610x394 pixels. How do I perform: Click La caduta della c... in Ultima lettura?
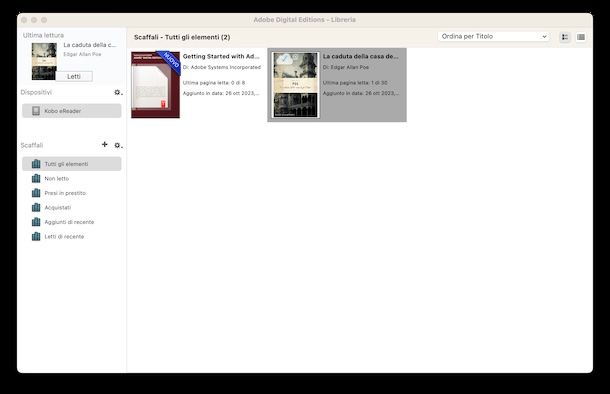tap(90, 45)
